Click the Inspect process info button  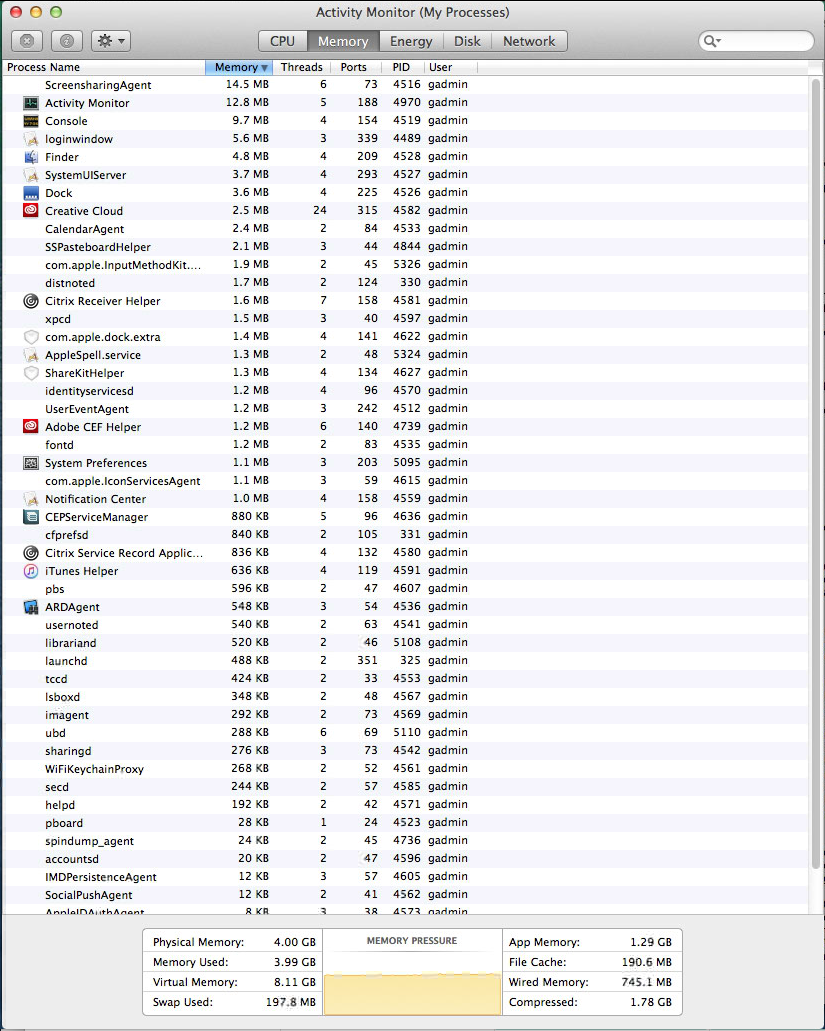(x=66, y=41)
